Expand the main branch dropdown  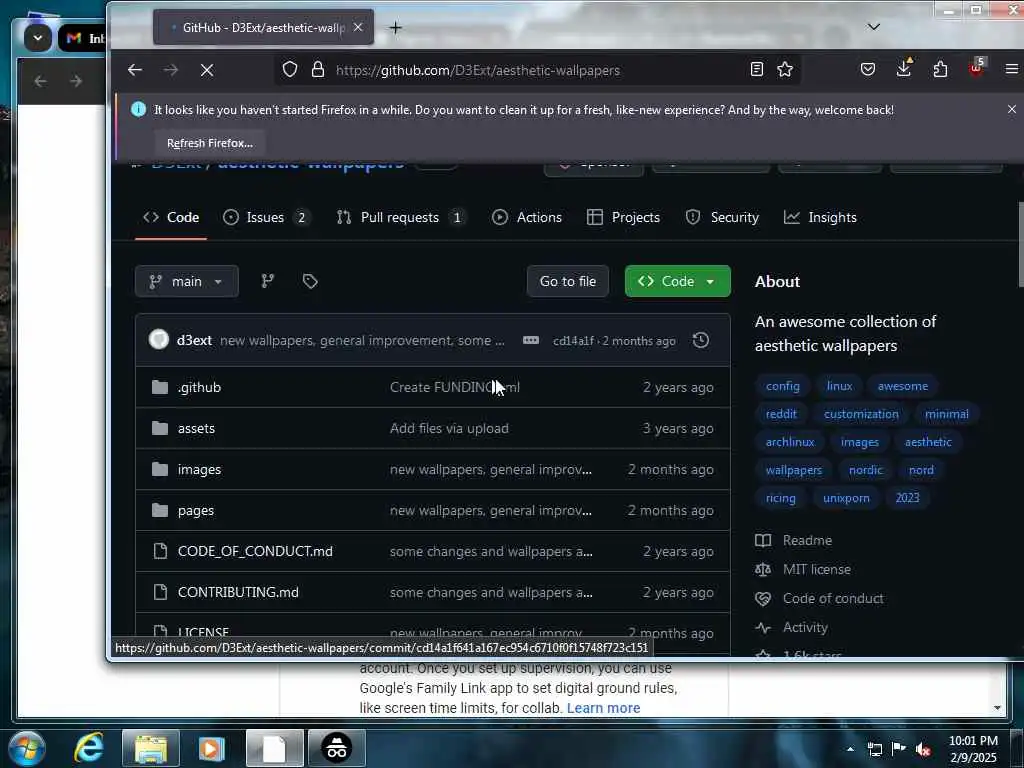point(187,281)
